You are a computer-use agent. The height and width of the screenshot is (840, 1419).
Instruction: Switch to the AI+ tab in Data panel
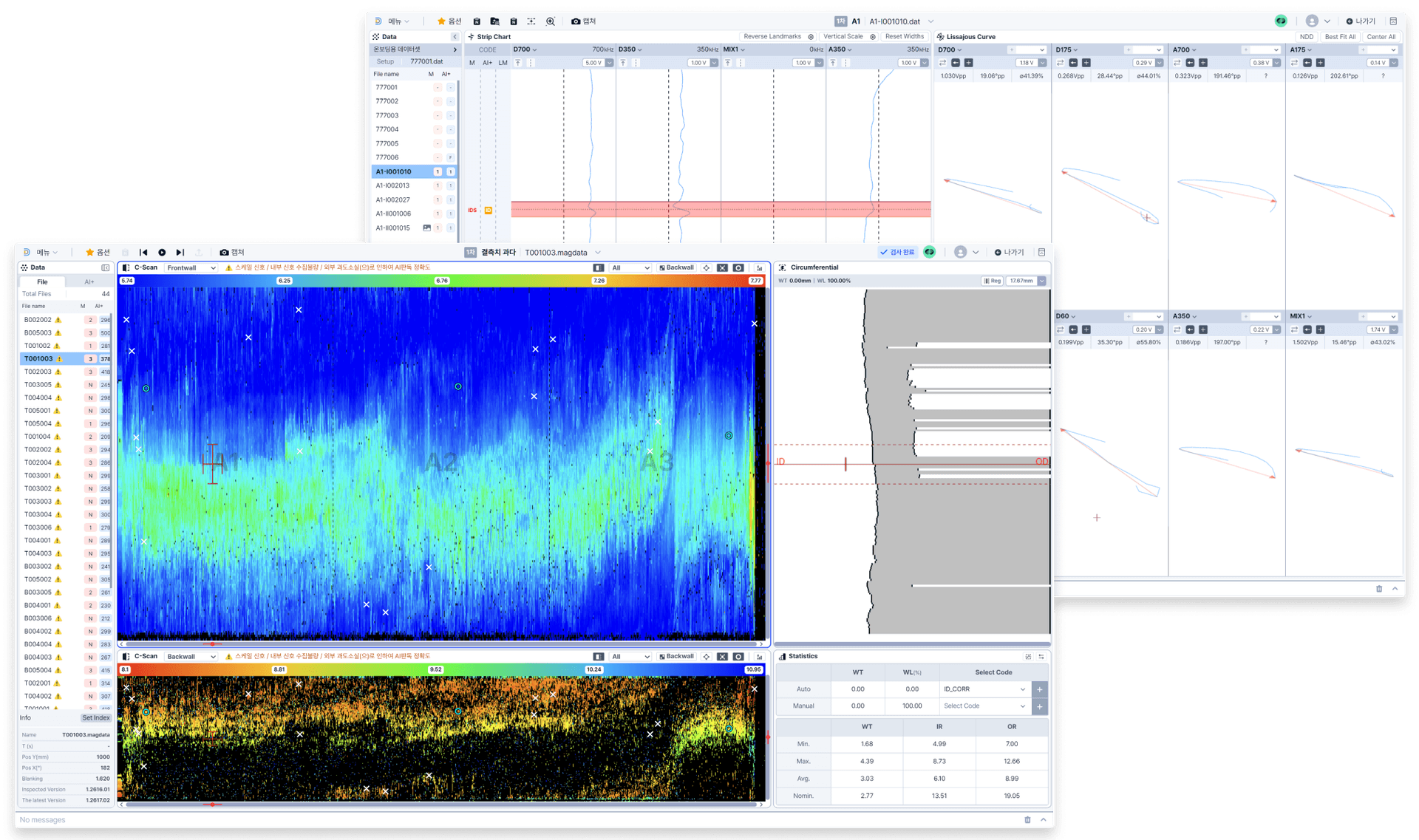[89, 281]
